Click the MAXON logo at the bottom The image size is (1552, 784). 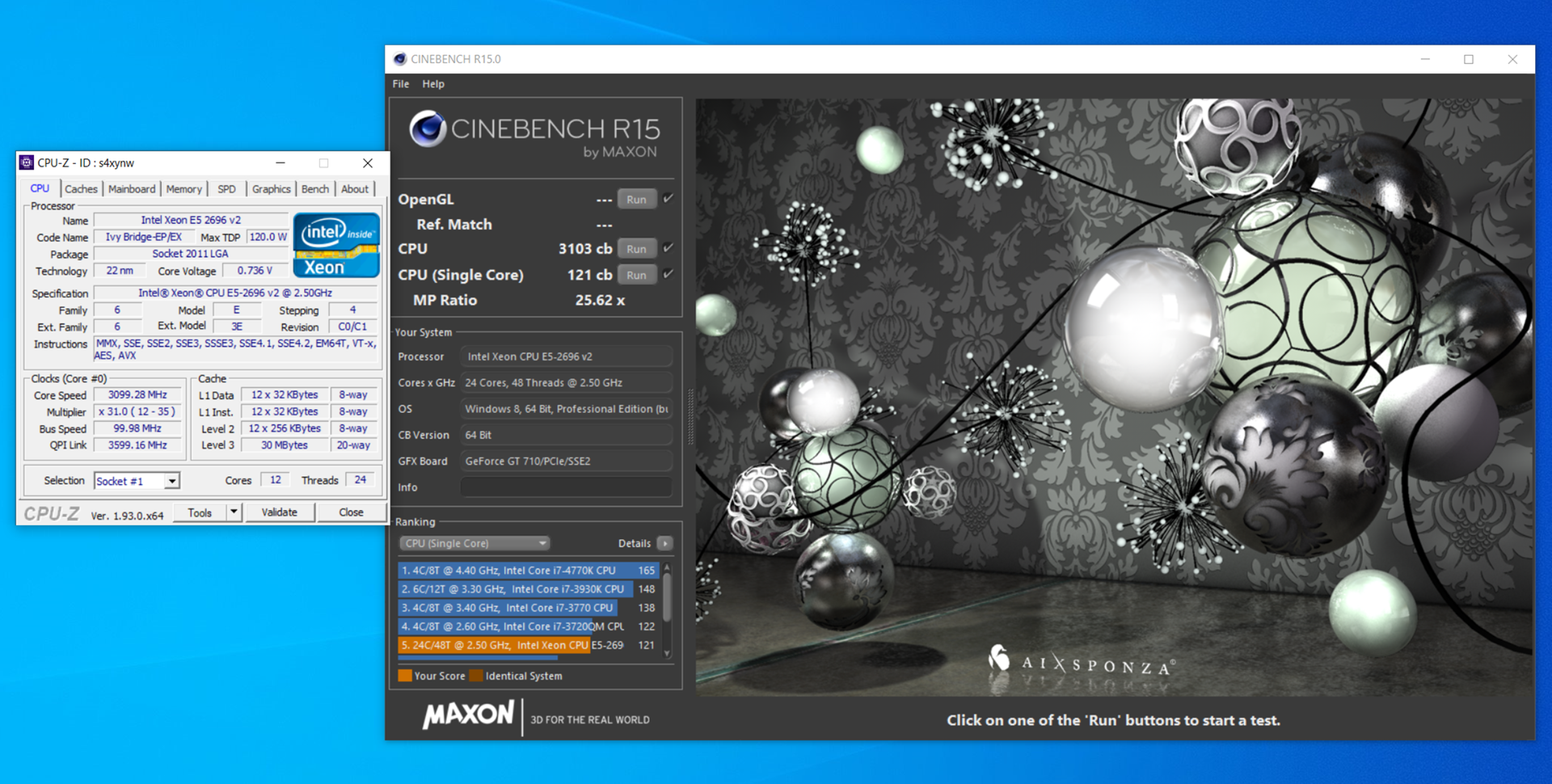point(468,714)
